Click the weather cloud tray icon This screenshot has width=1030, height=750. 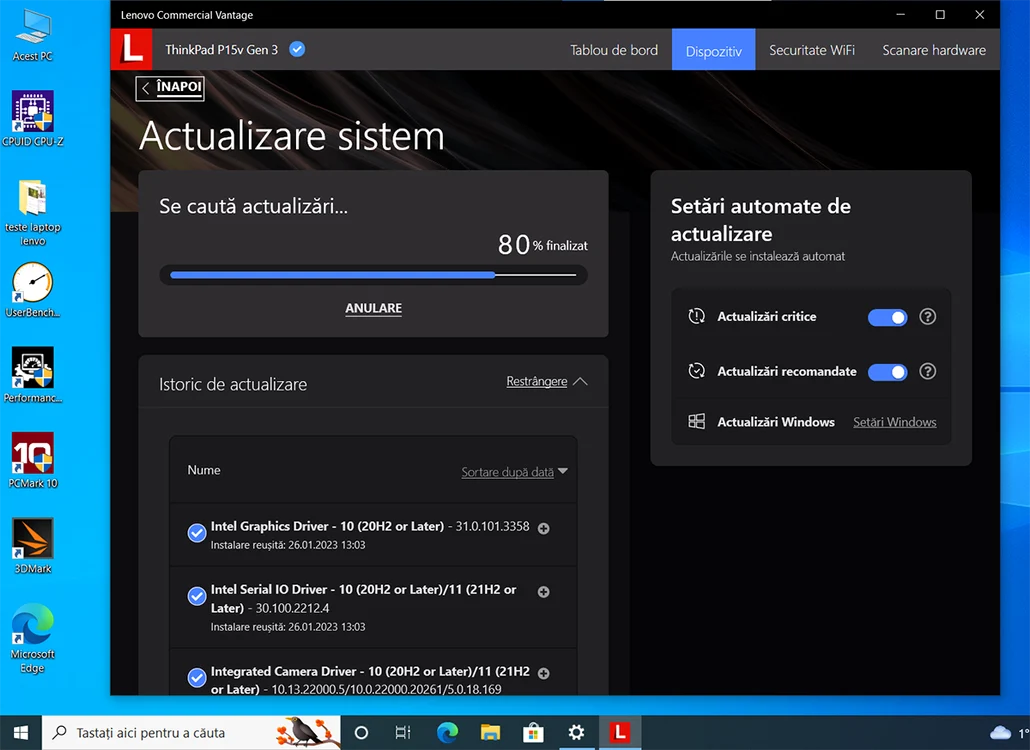click(1000, 732)
